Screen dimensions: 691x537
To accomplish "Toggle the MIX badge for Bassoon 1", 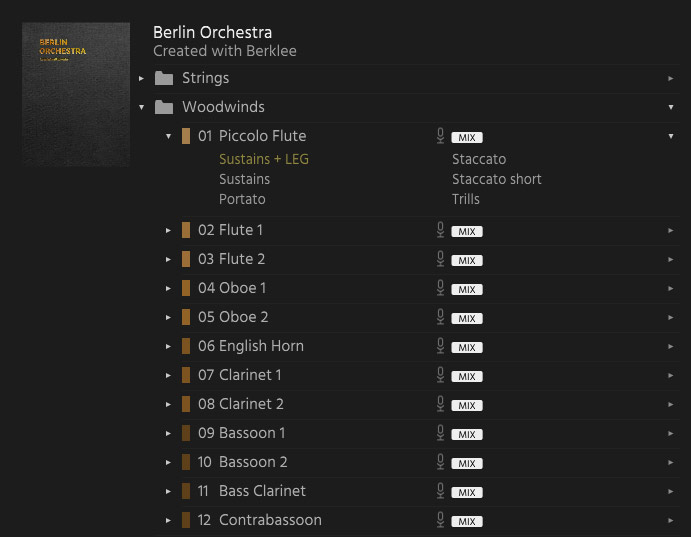I will point(466,434).
